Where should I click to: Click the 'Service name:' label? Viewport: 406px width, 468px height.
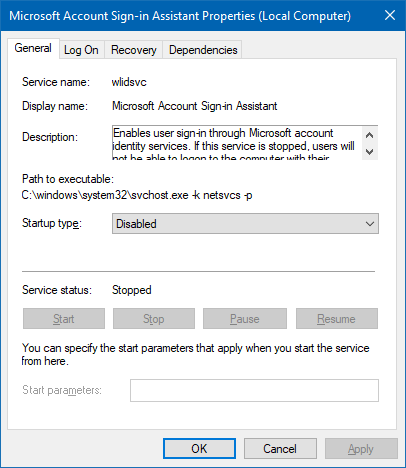(56, 82)
